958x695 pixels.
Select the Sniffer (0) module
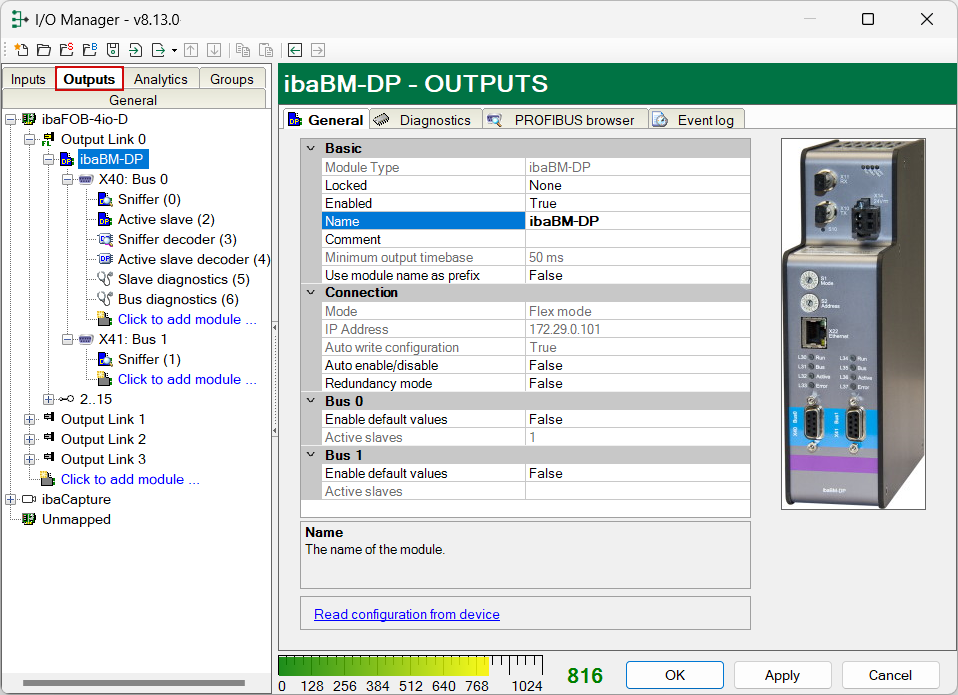pos(149,199)
